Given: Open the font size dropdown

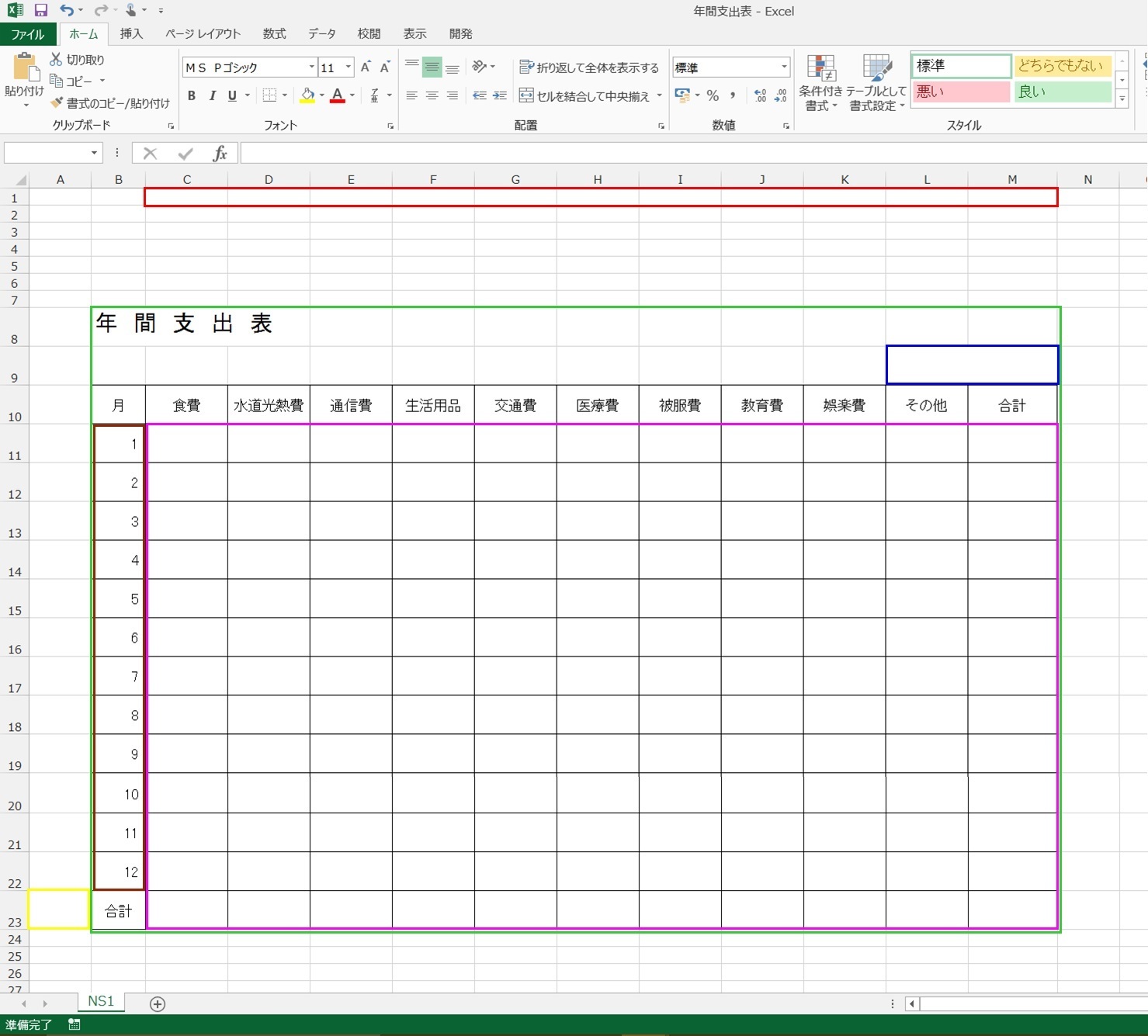Looking at the screenshot, I should (x=349, y=68).
